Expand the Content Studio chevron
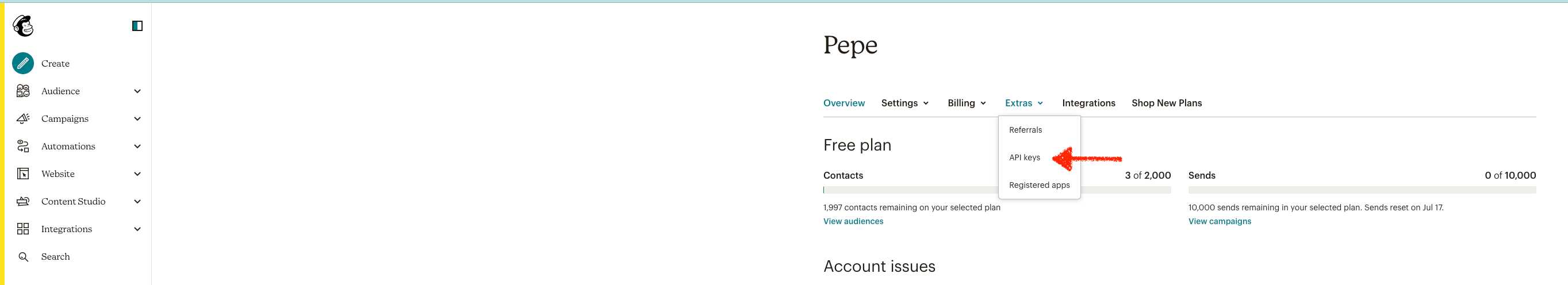The image size is (1568, 285). point(137,202)
